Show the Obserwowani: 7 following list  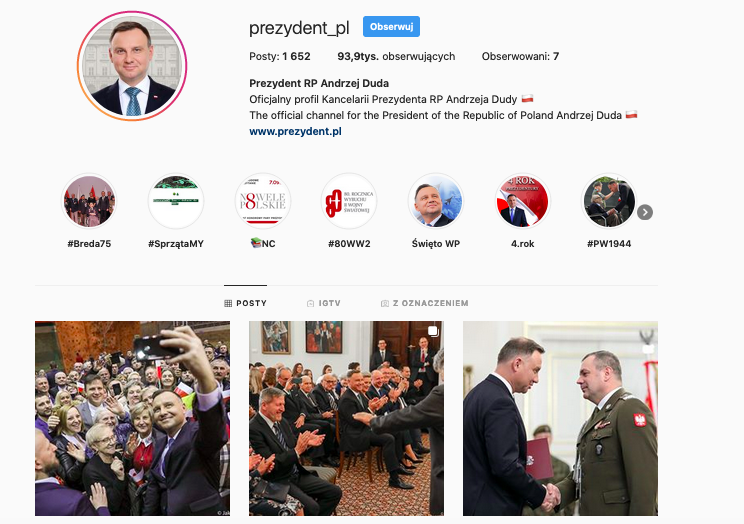point(521,56)
